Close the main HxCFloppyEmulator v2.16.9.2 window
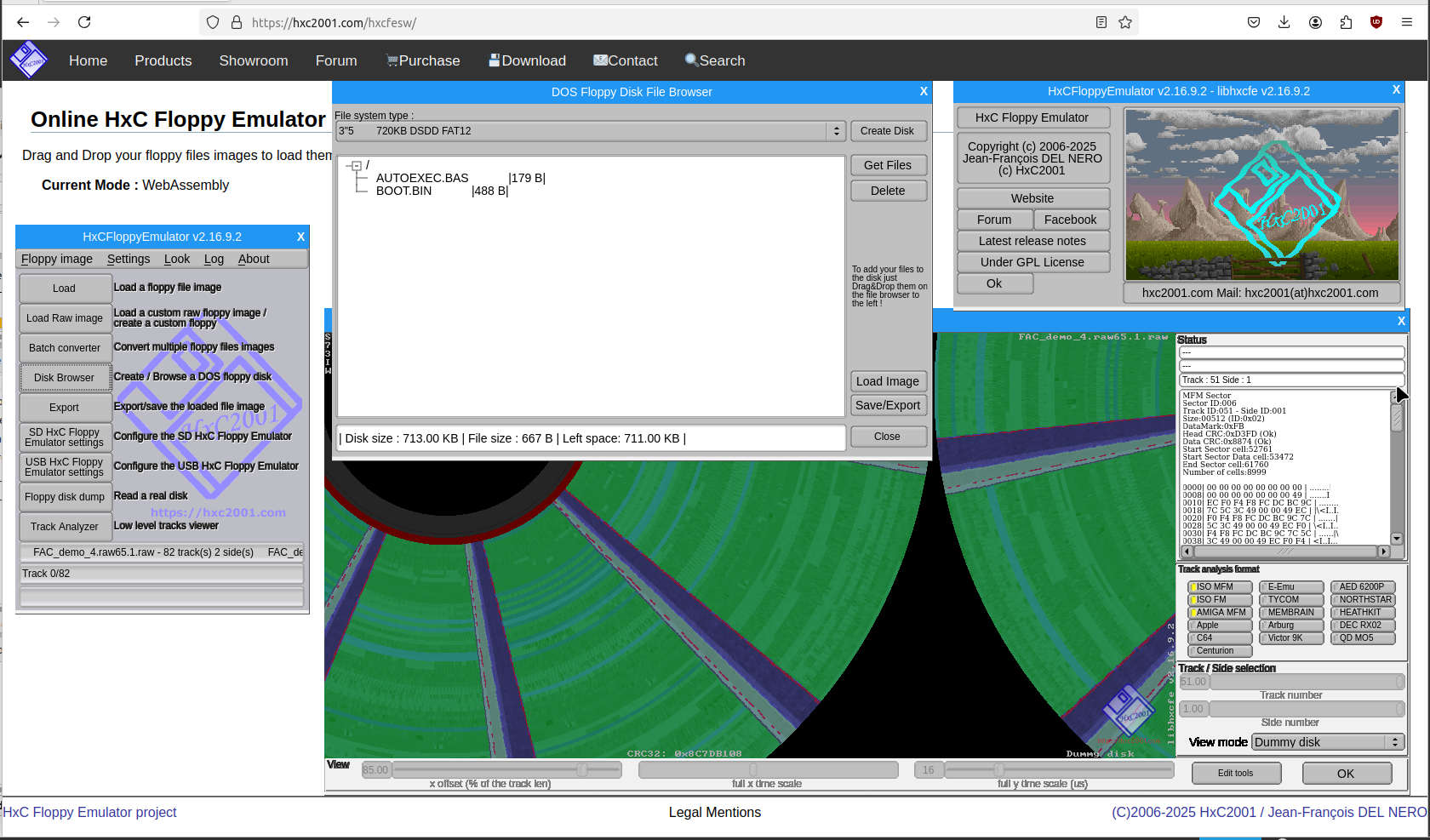 (x=300, y=237)
